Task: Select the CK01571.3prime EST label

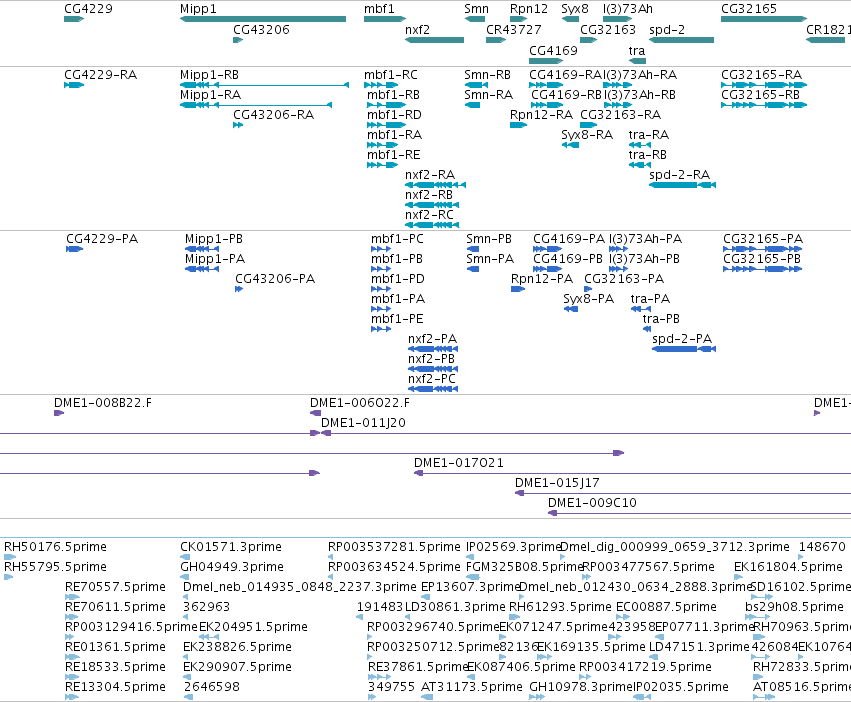Action: (x=231, y=547)
